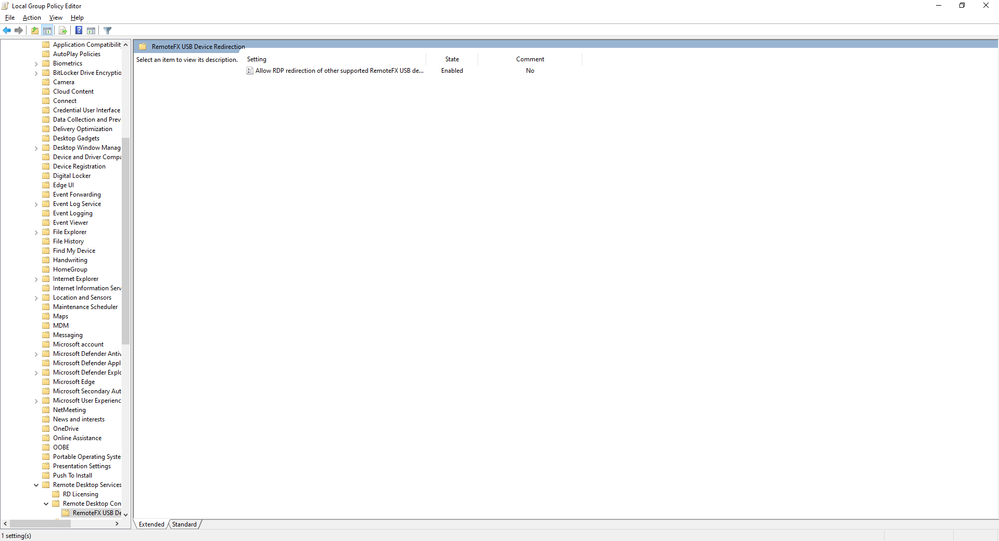
Task: Select News and interests tree item
Action: [78, 419]
